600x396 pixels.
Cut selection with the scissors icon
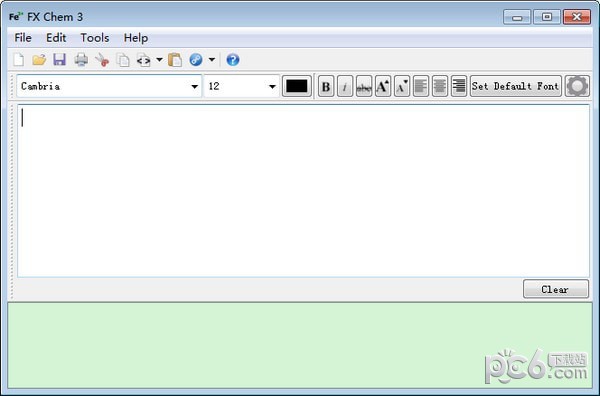click(102, 60)
